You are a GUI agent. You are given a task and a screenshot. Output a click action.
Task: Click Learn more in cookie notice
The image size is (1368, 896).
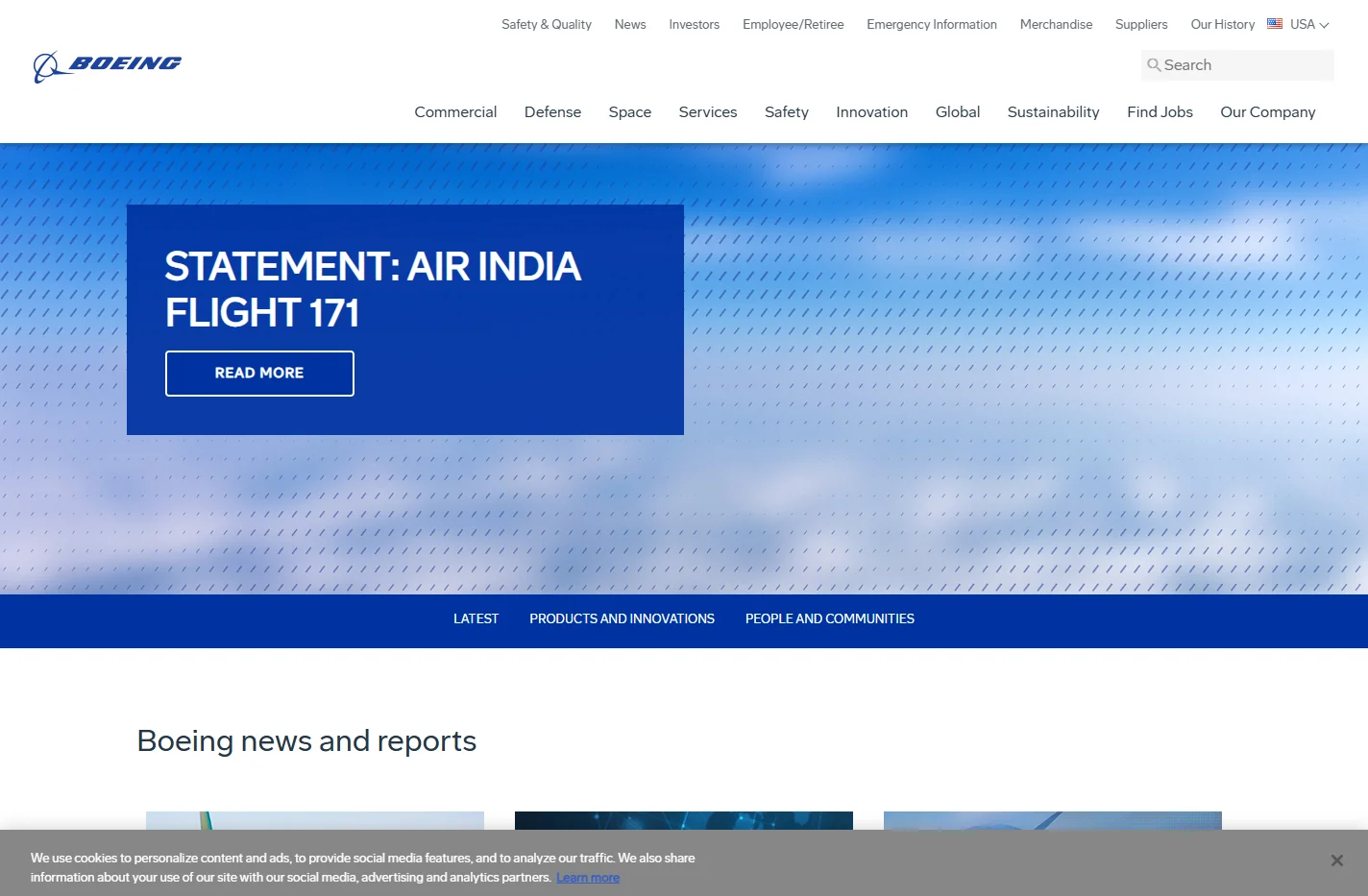(x=588, y=878)
